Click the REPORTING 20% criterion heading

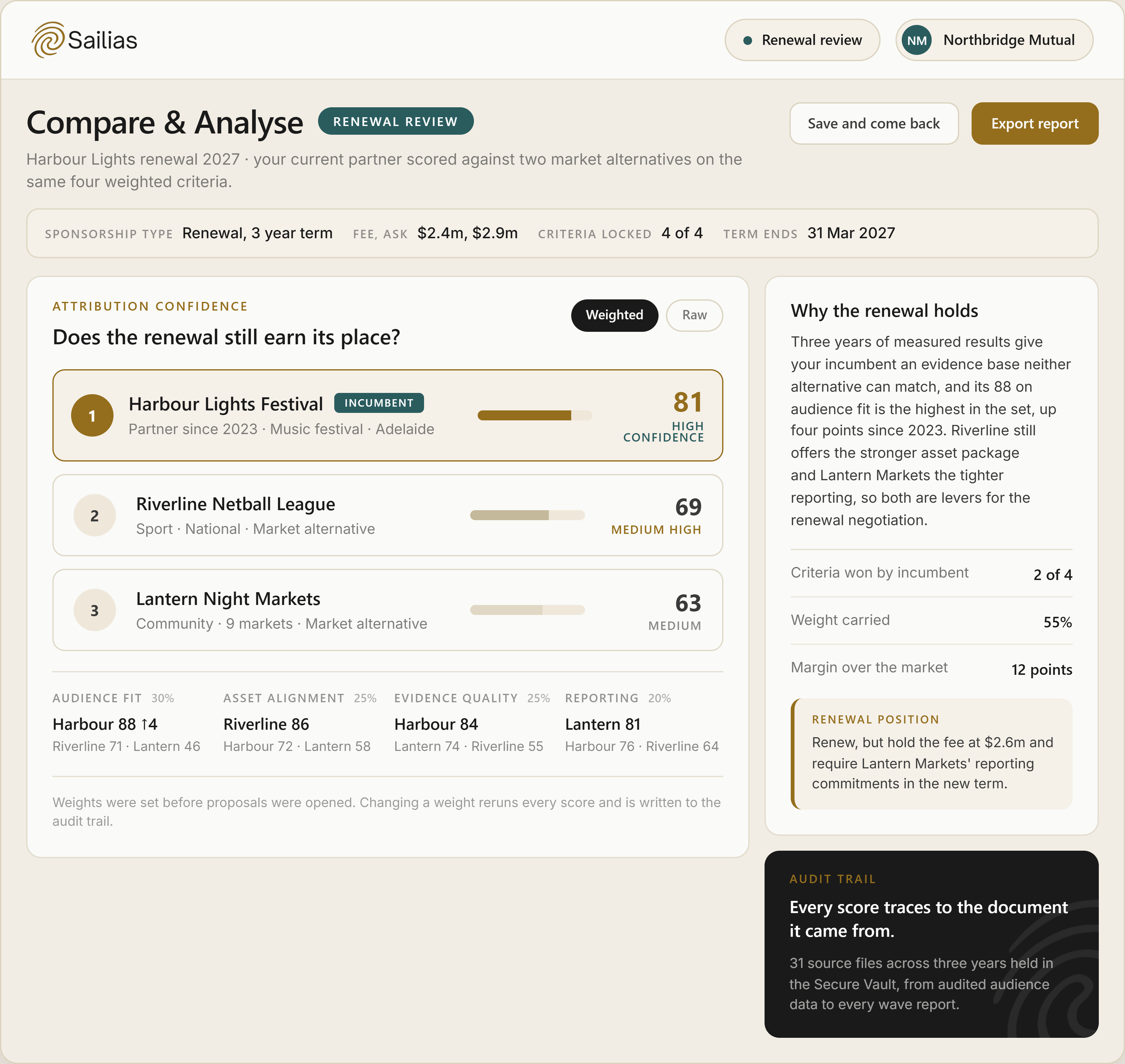tap(617, 698)
